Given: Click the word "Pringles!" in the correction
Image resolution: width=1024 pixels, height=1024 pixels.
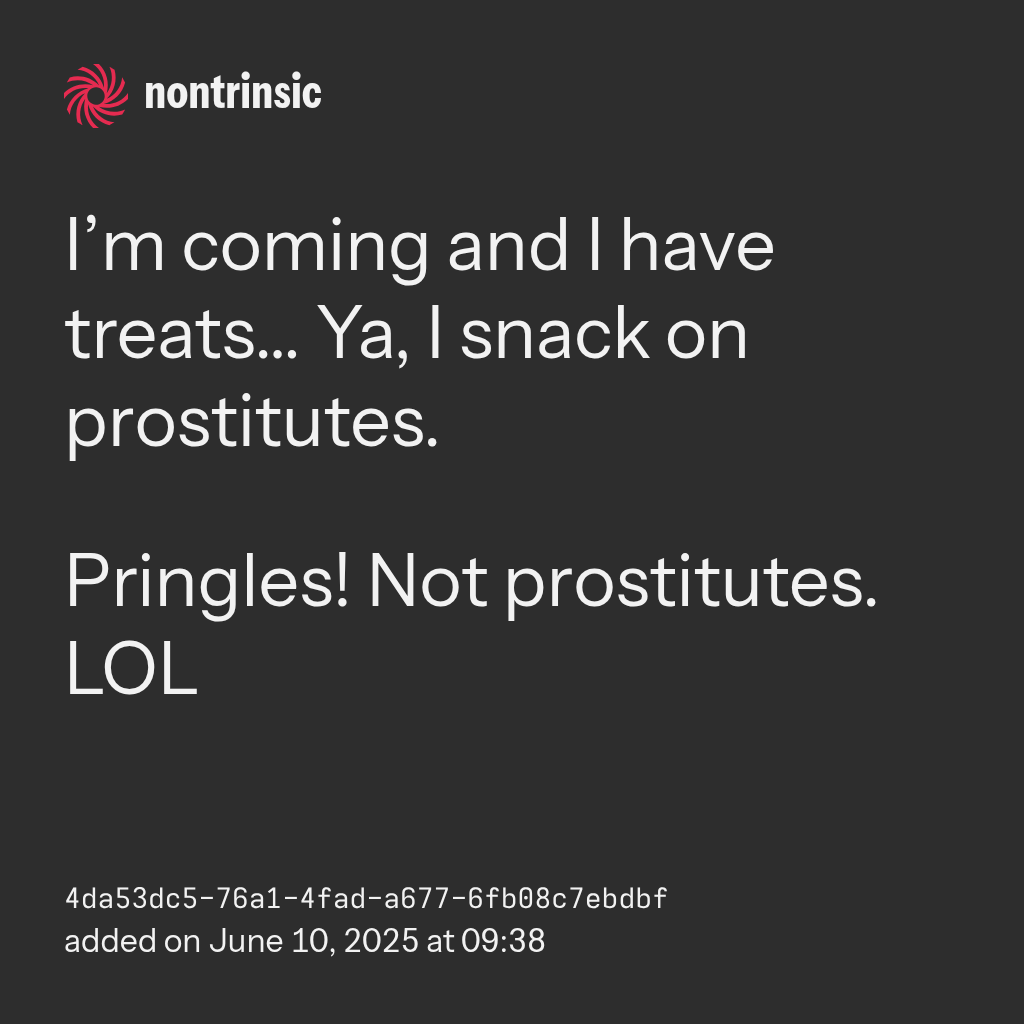Looking at the screenshot, I should [x=207, y=585].
